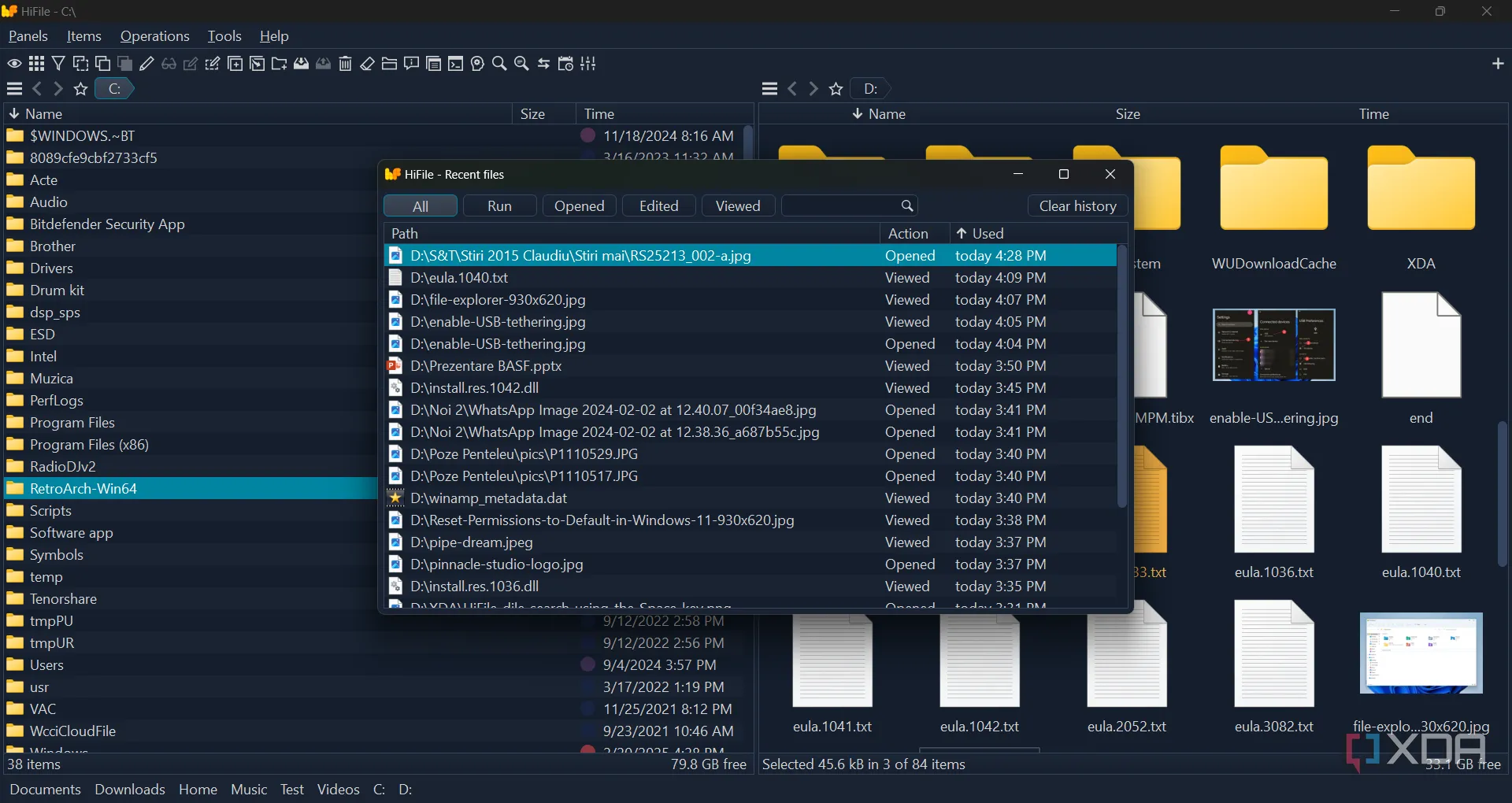Select the Viewed filter in Recent files
The image size is (1512, 803).
[738, 206]
